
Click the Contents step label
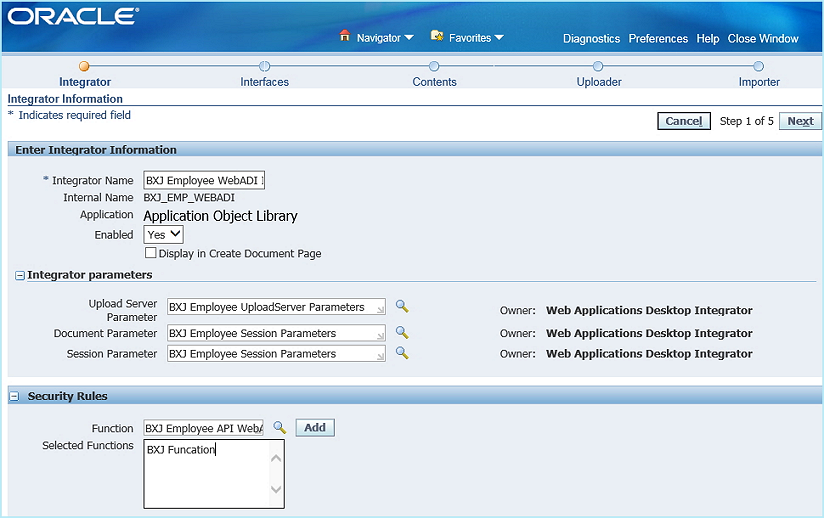pos(434,82)
